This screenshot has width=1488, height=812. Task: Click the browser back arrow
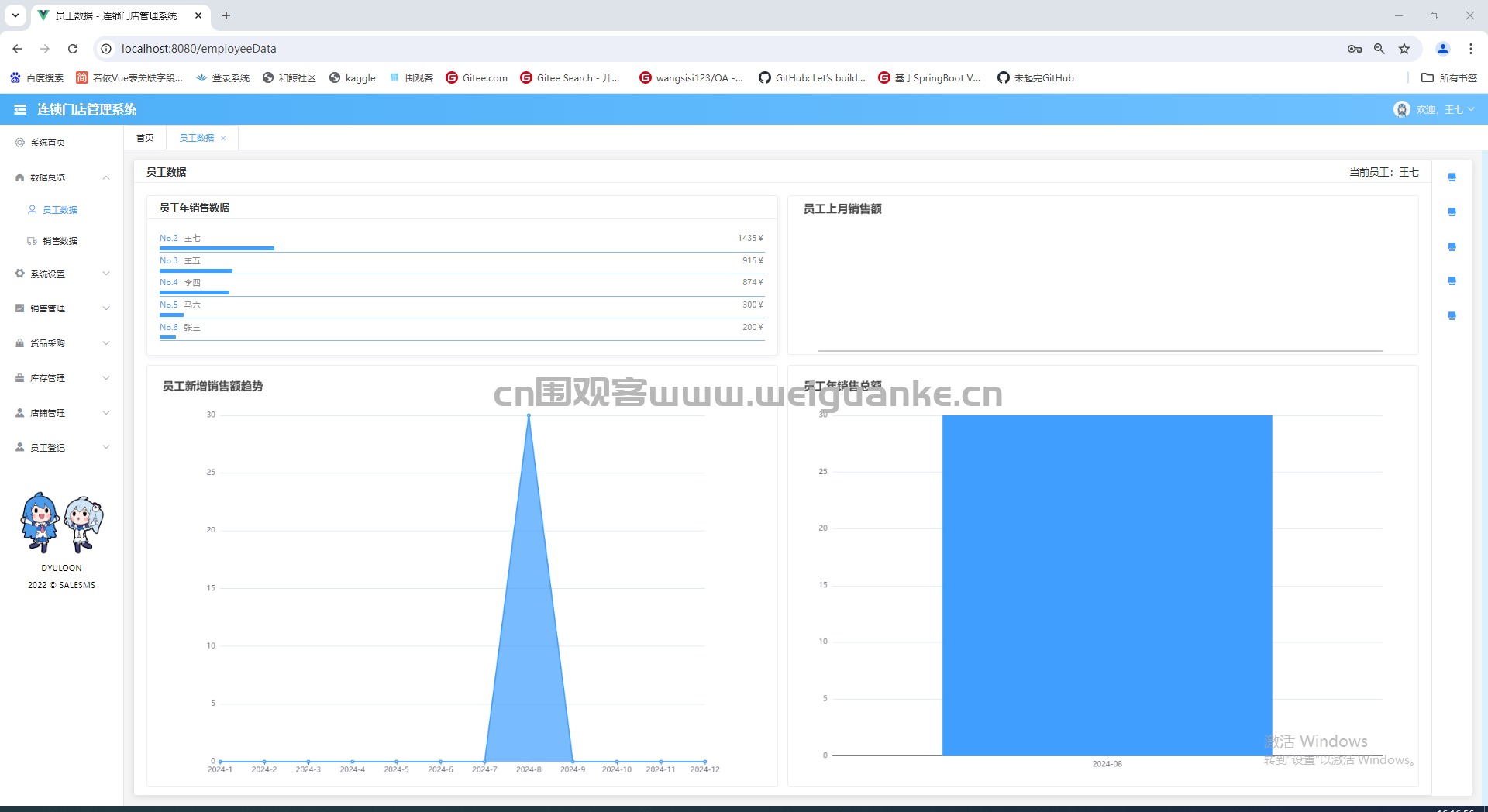[17, 49]
